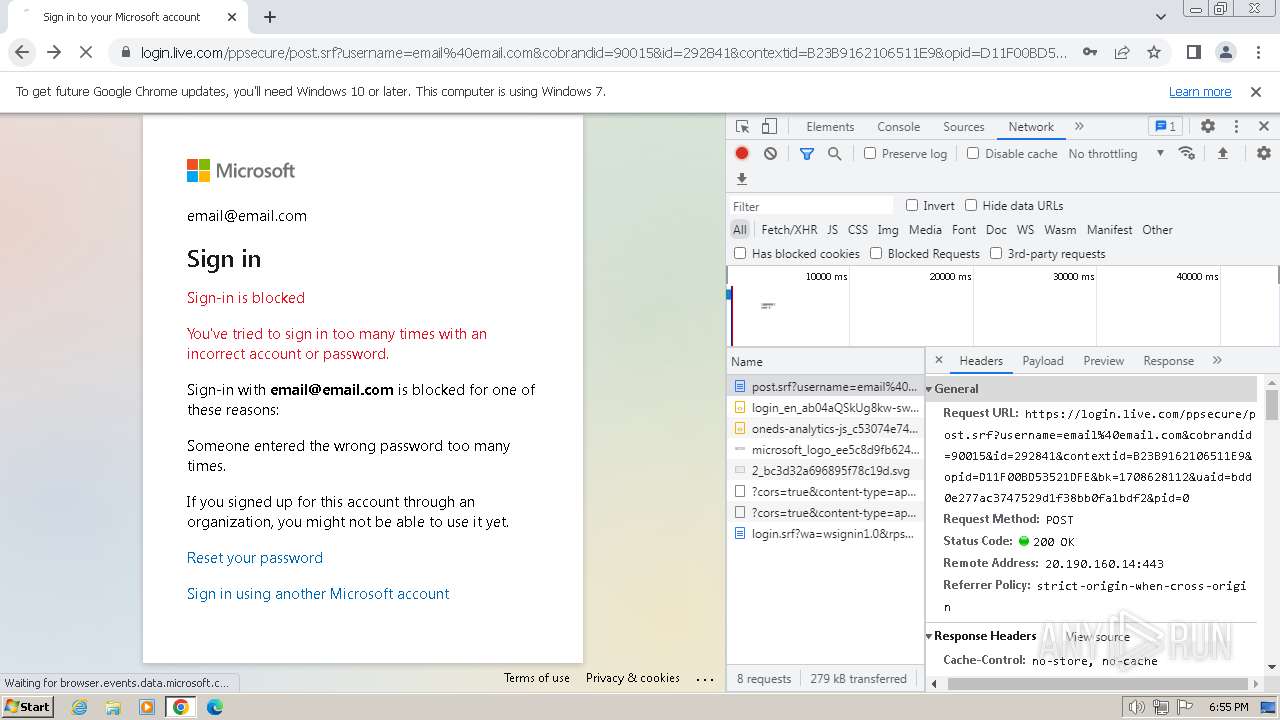This screenshot has width=1280, height=720.
Task: Click the headers pane horizontal scrollbar
Action: pos(1096,684)
